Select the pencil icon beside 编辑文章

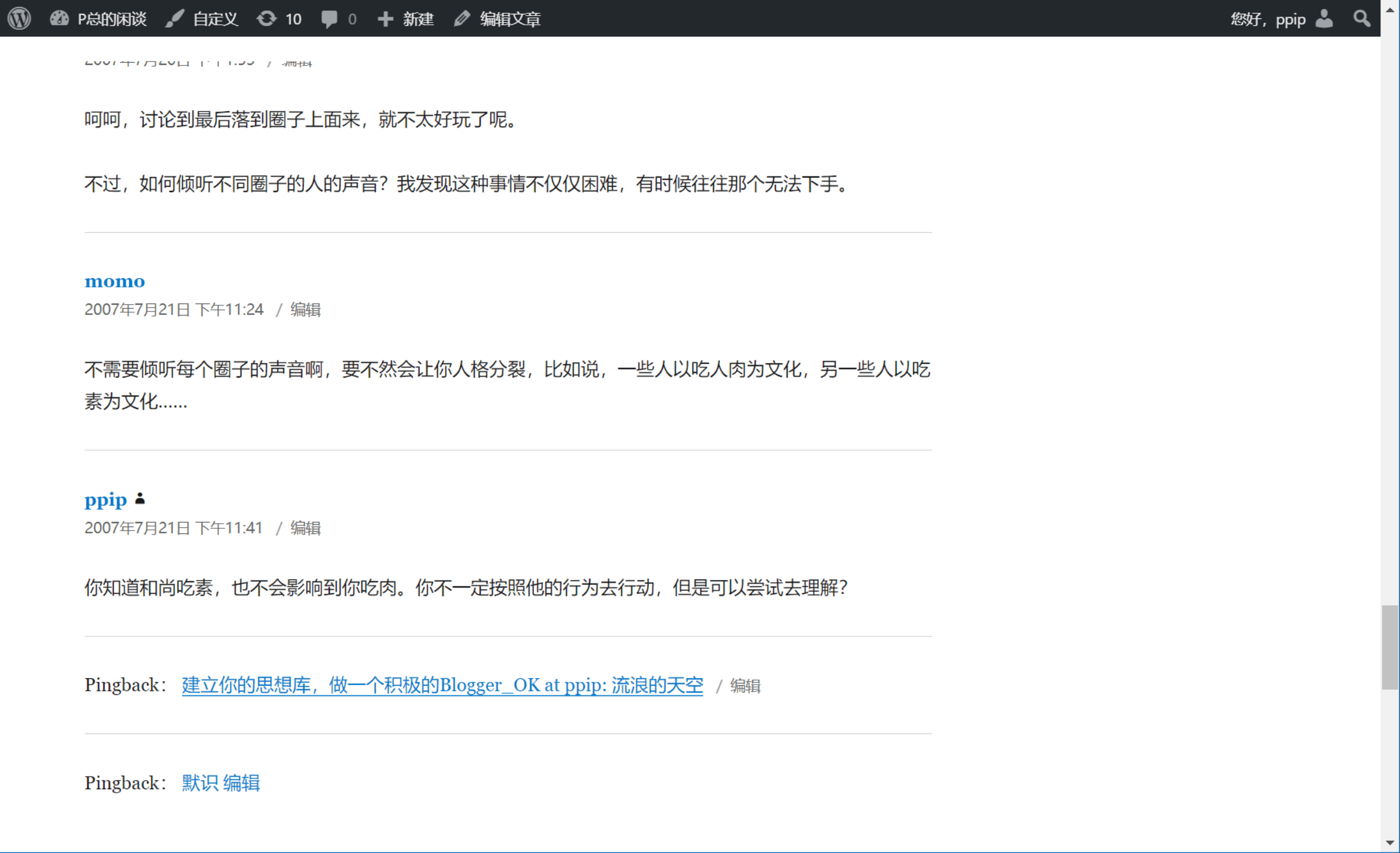[461, 18]
